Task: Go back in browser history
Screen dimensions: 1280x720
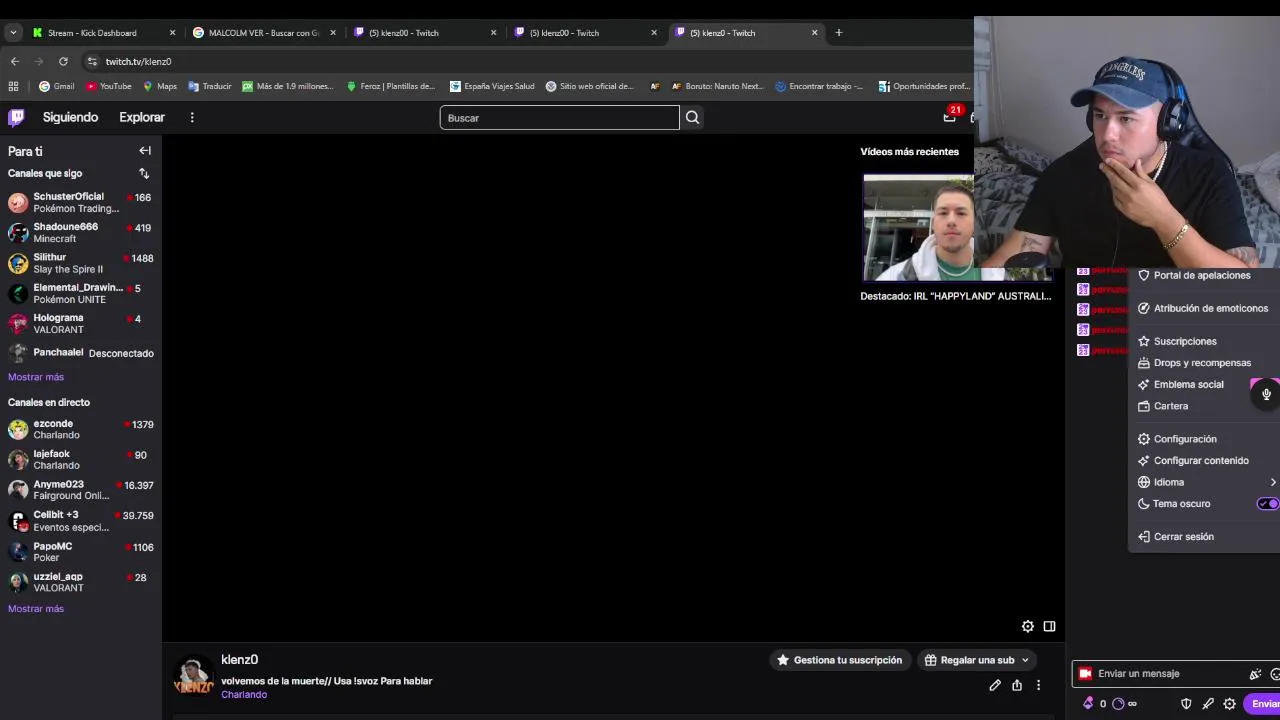Action: tap(14, 61)
